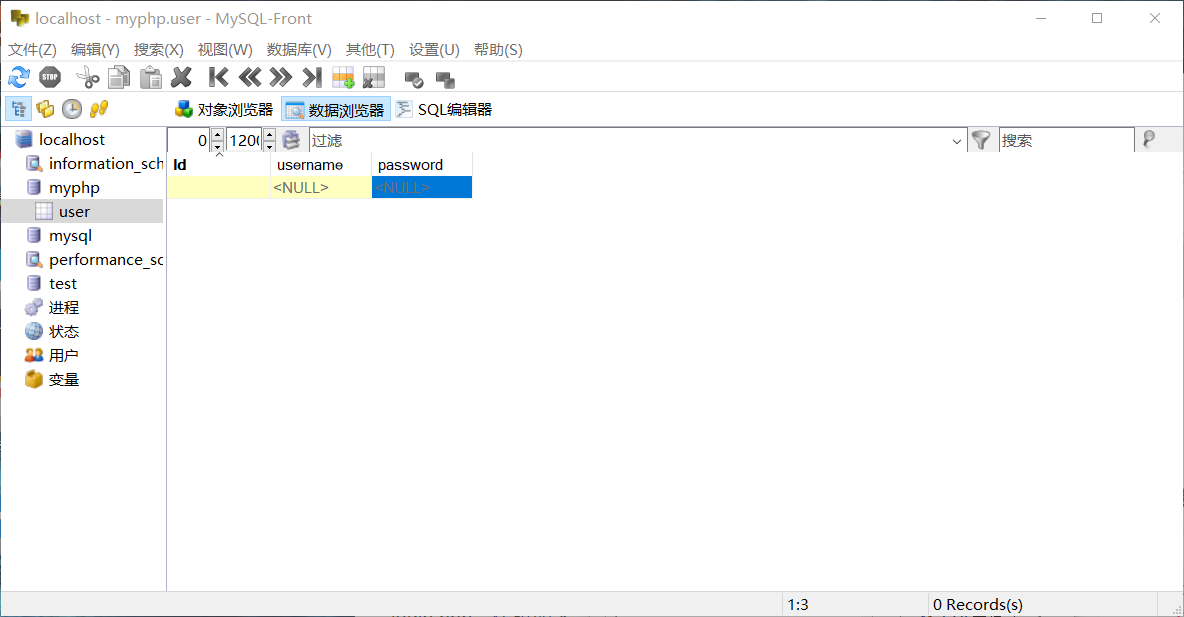Click the Copy icon in the toolbar
1184x617 pixels.
click(119, 77)
